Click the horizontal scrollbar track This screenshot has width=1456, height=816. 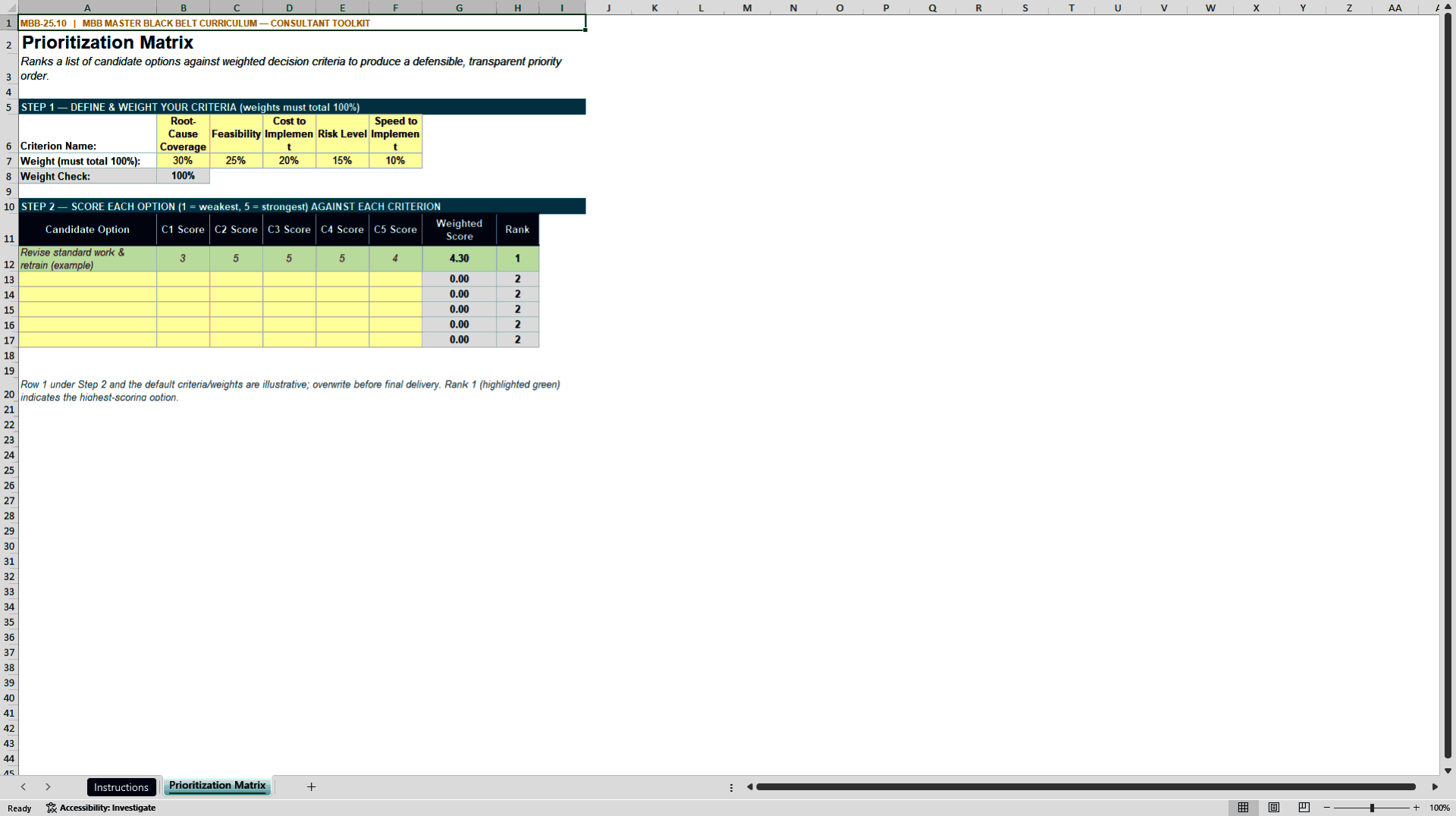click(1086, 787)
